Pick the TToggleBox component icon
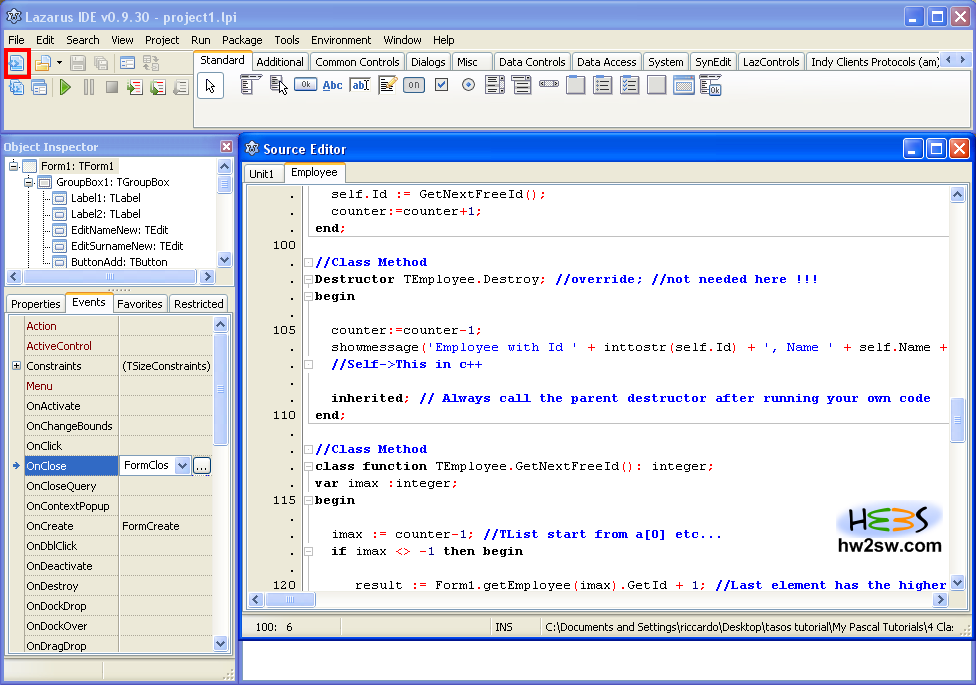The height and width of the screenshot is (685, 976). [414, 85]
